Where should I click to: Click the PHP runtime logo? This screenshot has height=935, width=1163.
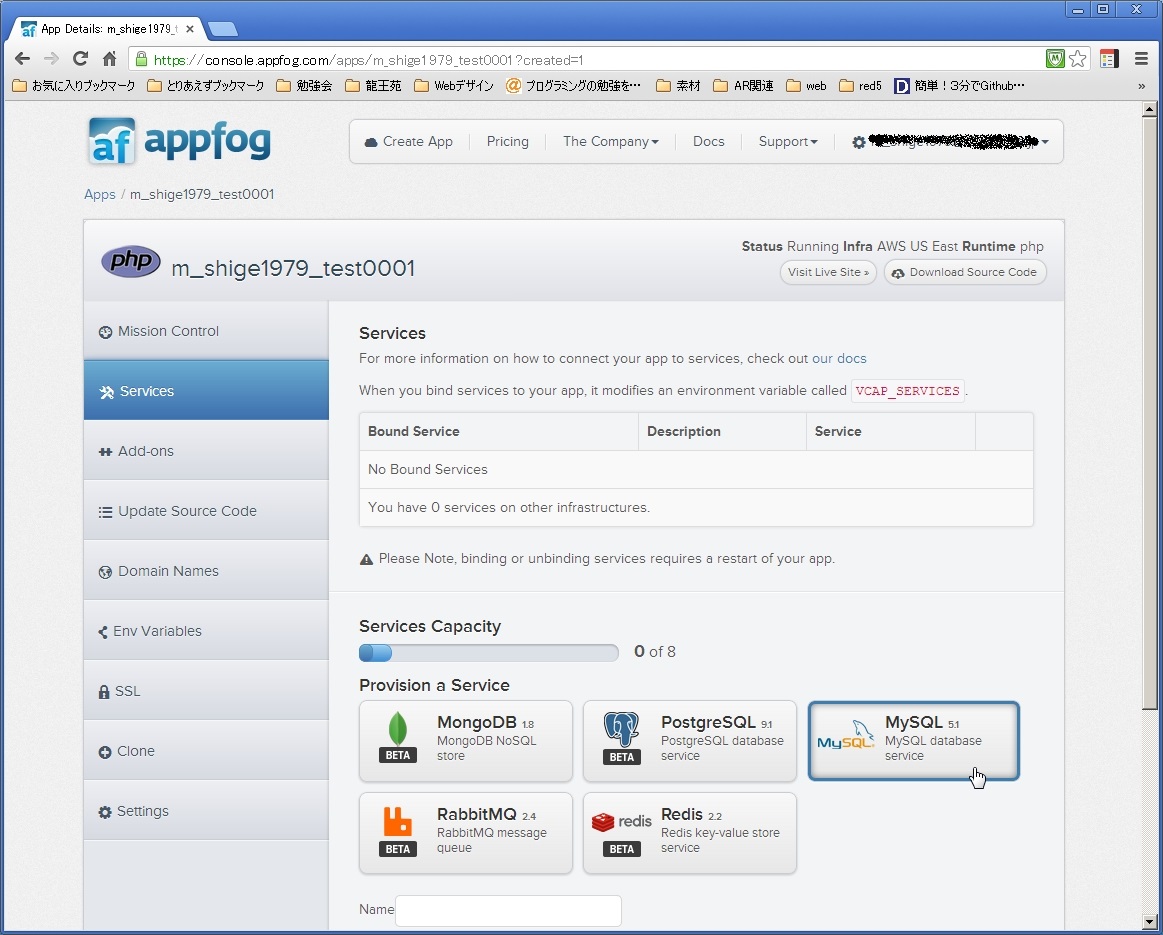click(x=131, y=262)
